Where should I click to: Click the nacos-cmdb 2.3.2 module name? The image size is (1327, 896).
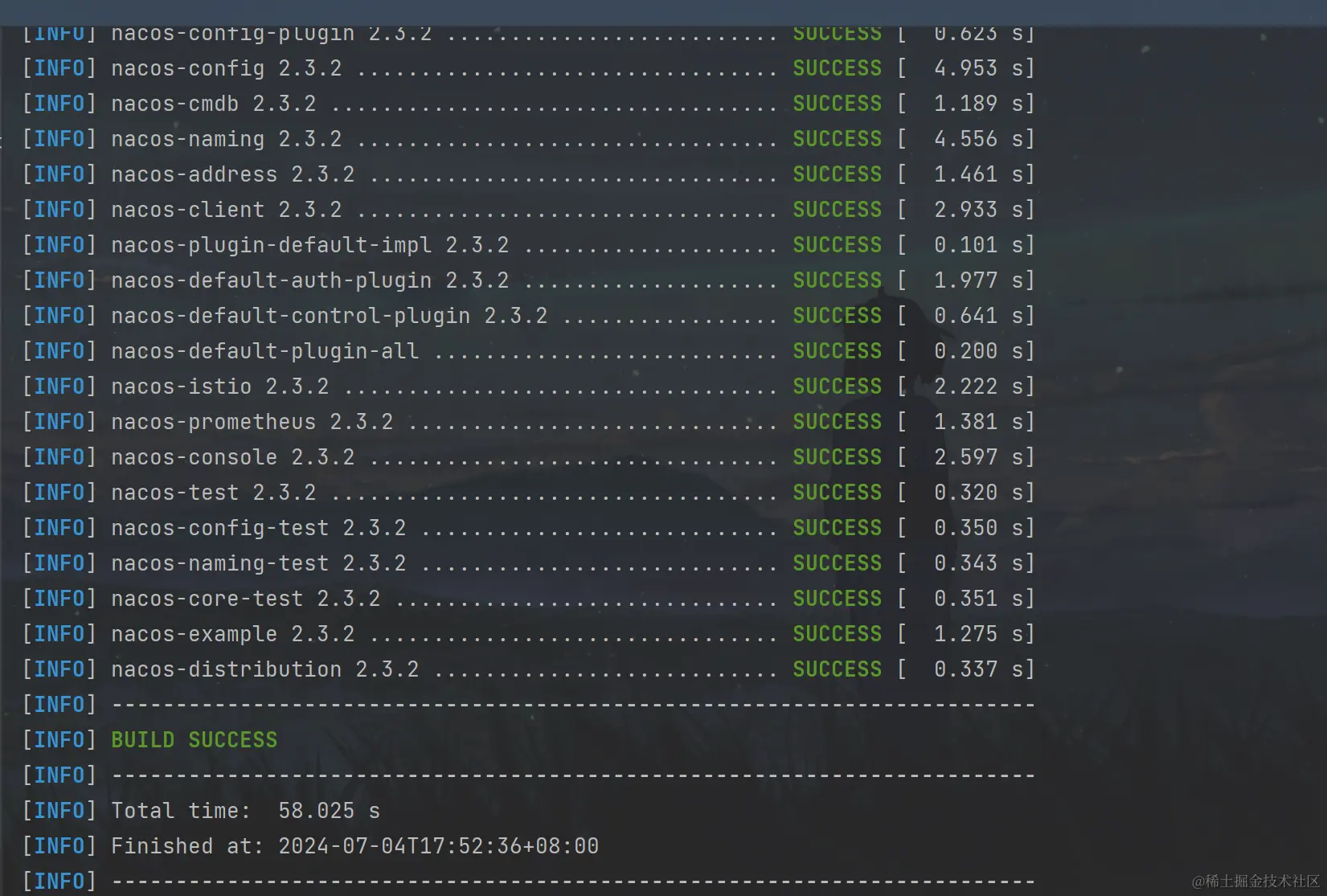tap(213, 104)
